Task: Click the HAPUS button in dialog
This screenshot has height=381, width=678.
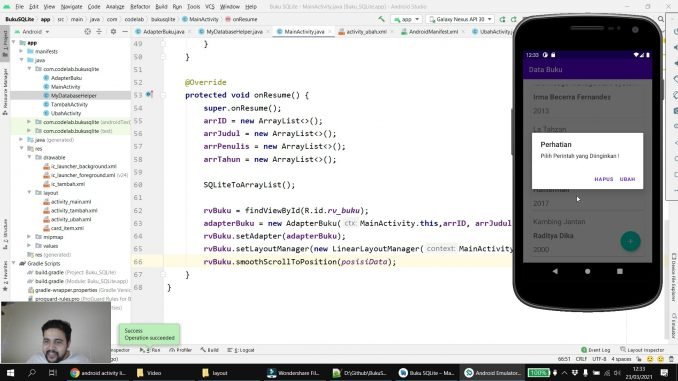Action: pos(604,179)
